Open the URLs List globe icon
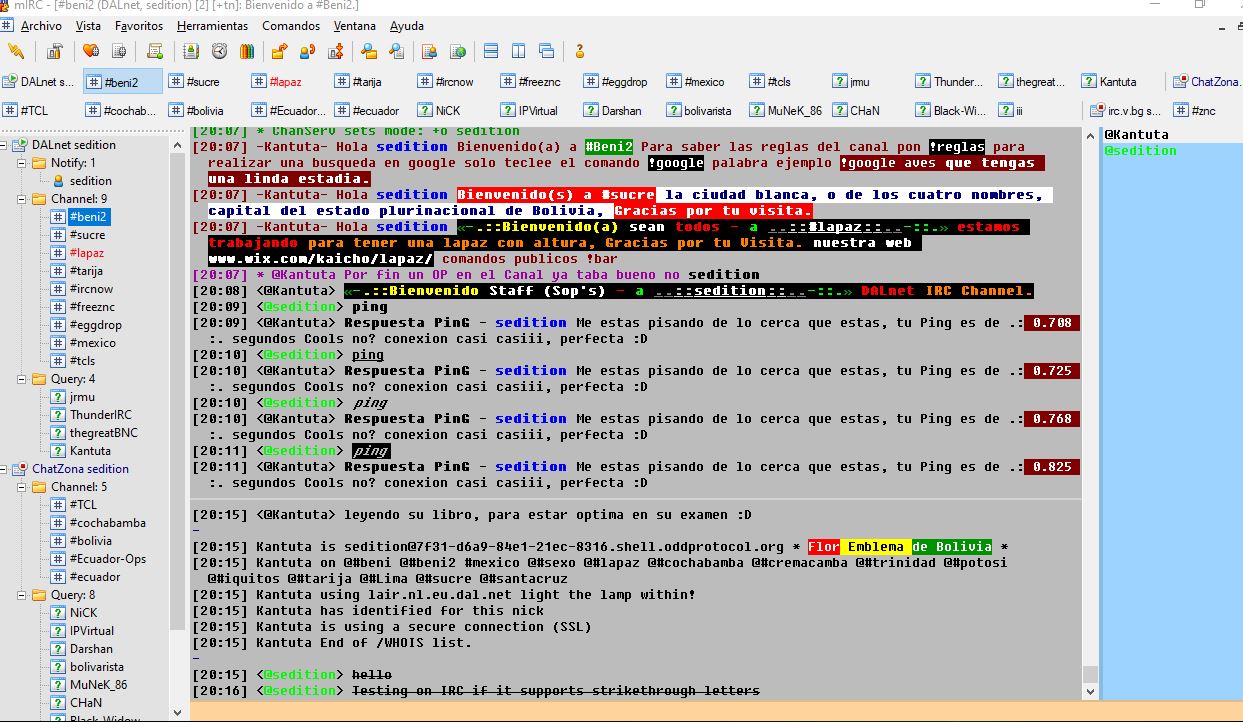 (458, 51)
